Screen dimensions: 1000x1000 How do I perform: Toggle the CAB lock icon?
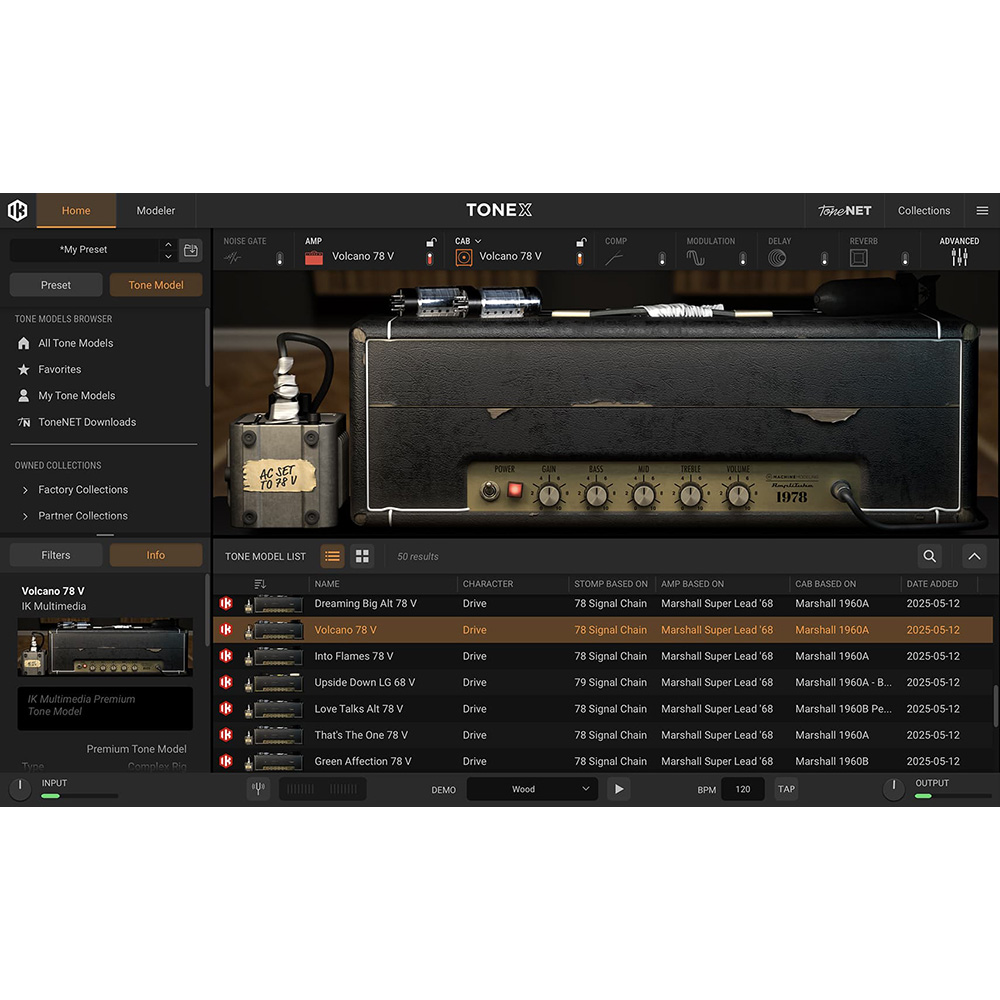[x=580, y=242]
